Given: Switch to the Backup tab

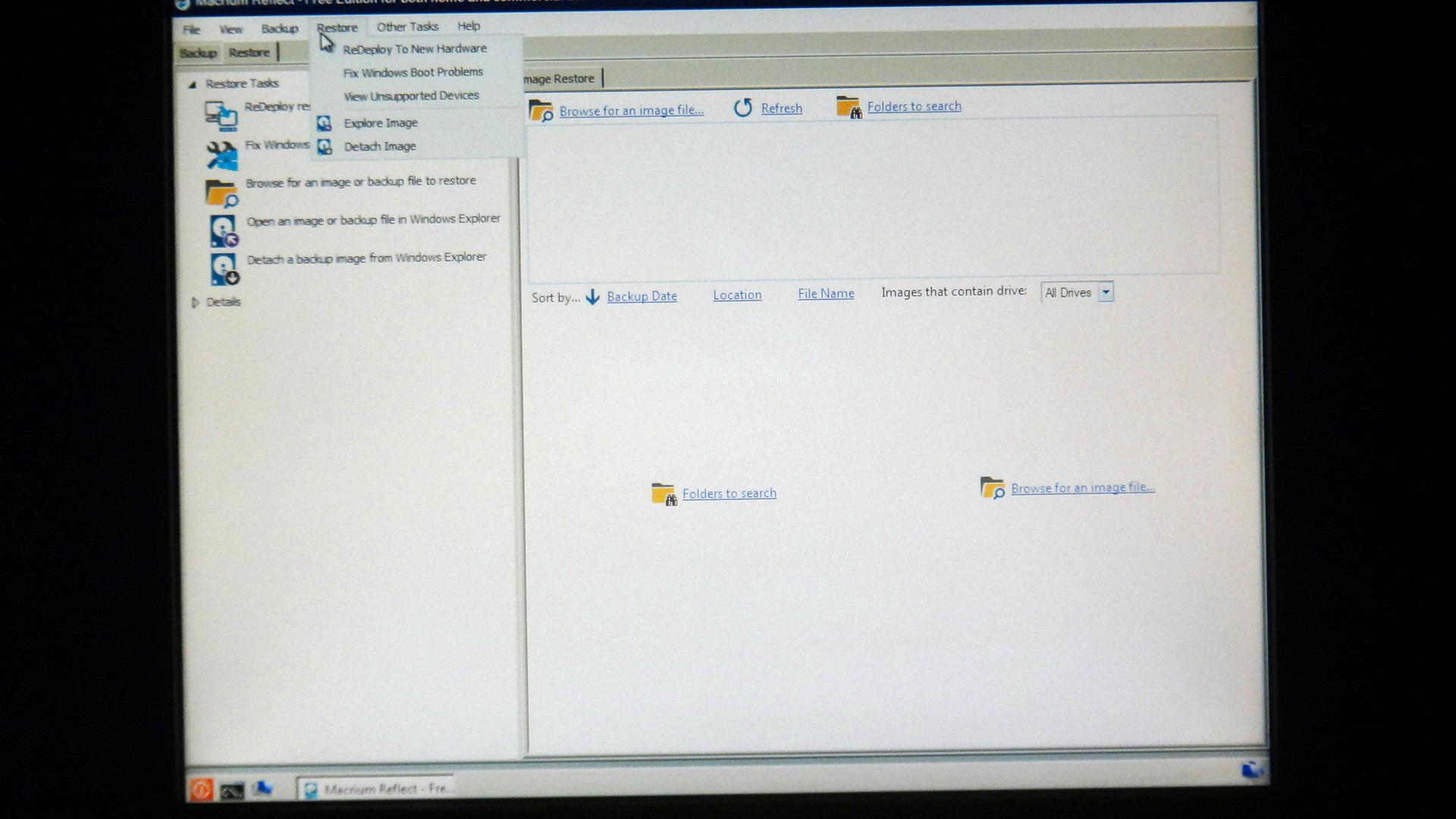Looking at the screenshot, I should point(199,53).
